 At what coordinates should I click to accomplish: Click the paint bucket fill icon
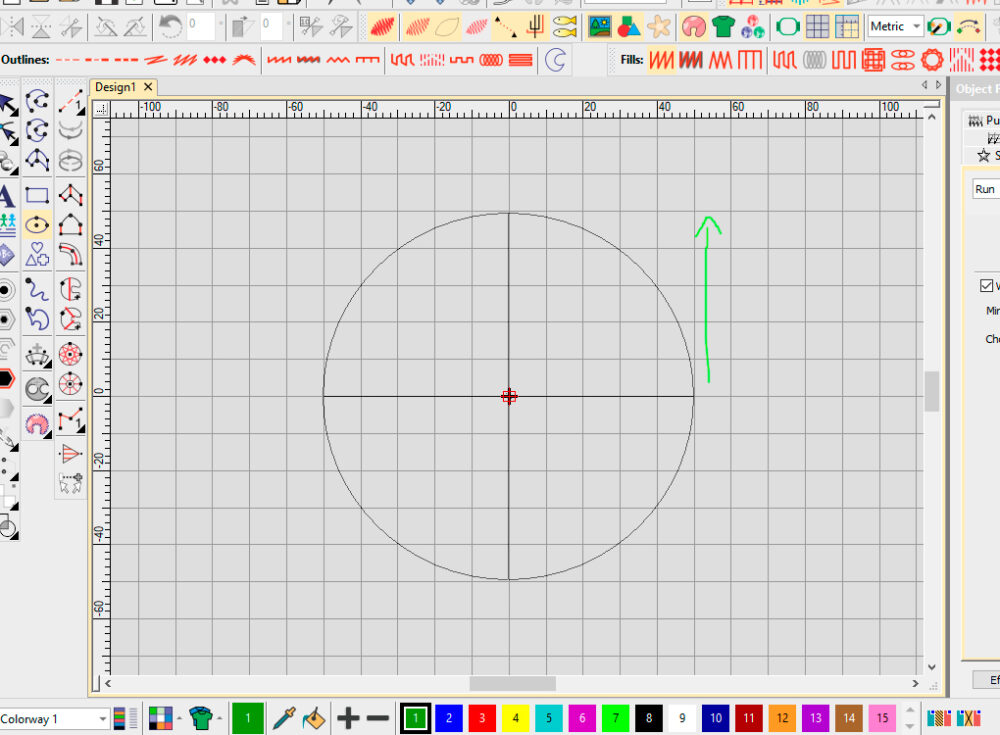pyautogui.click(x=313, y=717)
